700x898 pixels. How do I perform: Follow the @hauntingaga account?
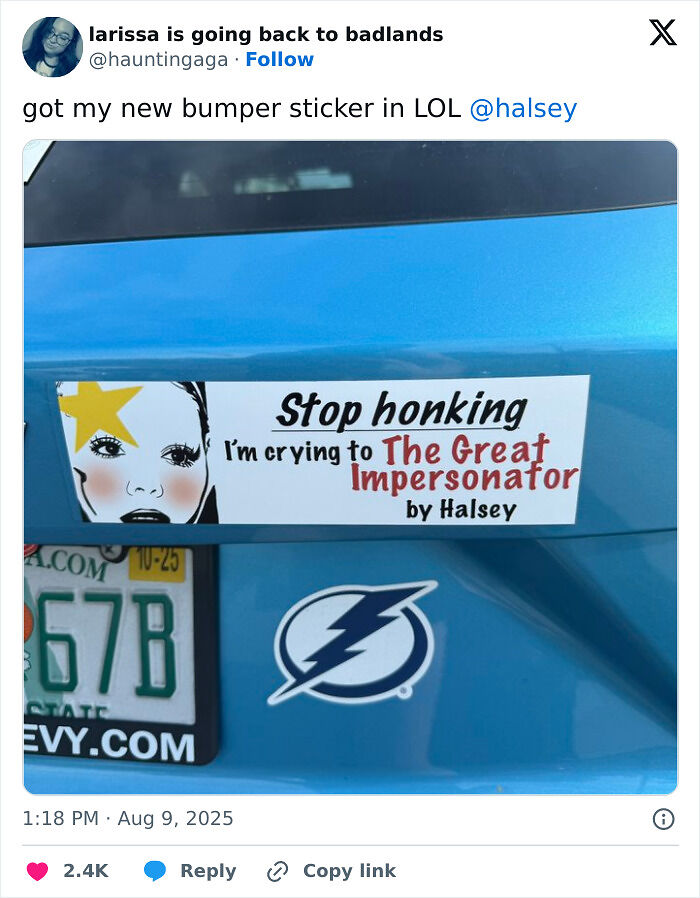tap(280, 60)
